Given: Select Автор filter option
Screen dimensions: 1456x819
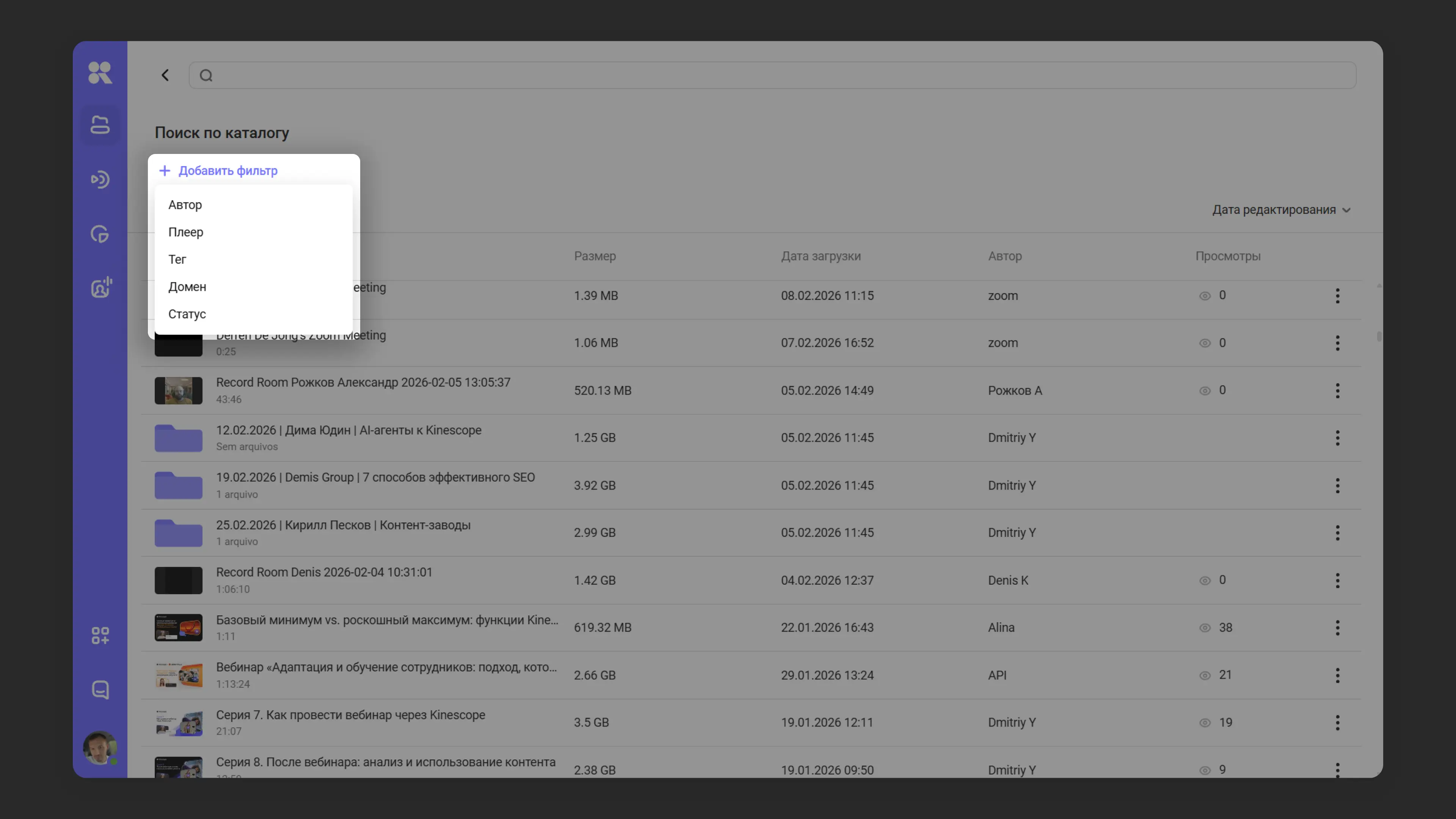Looking at the screenshot, I should (185, 205).
